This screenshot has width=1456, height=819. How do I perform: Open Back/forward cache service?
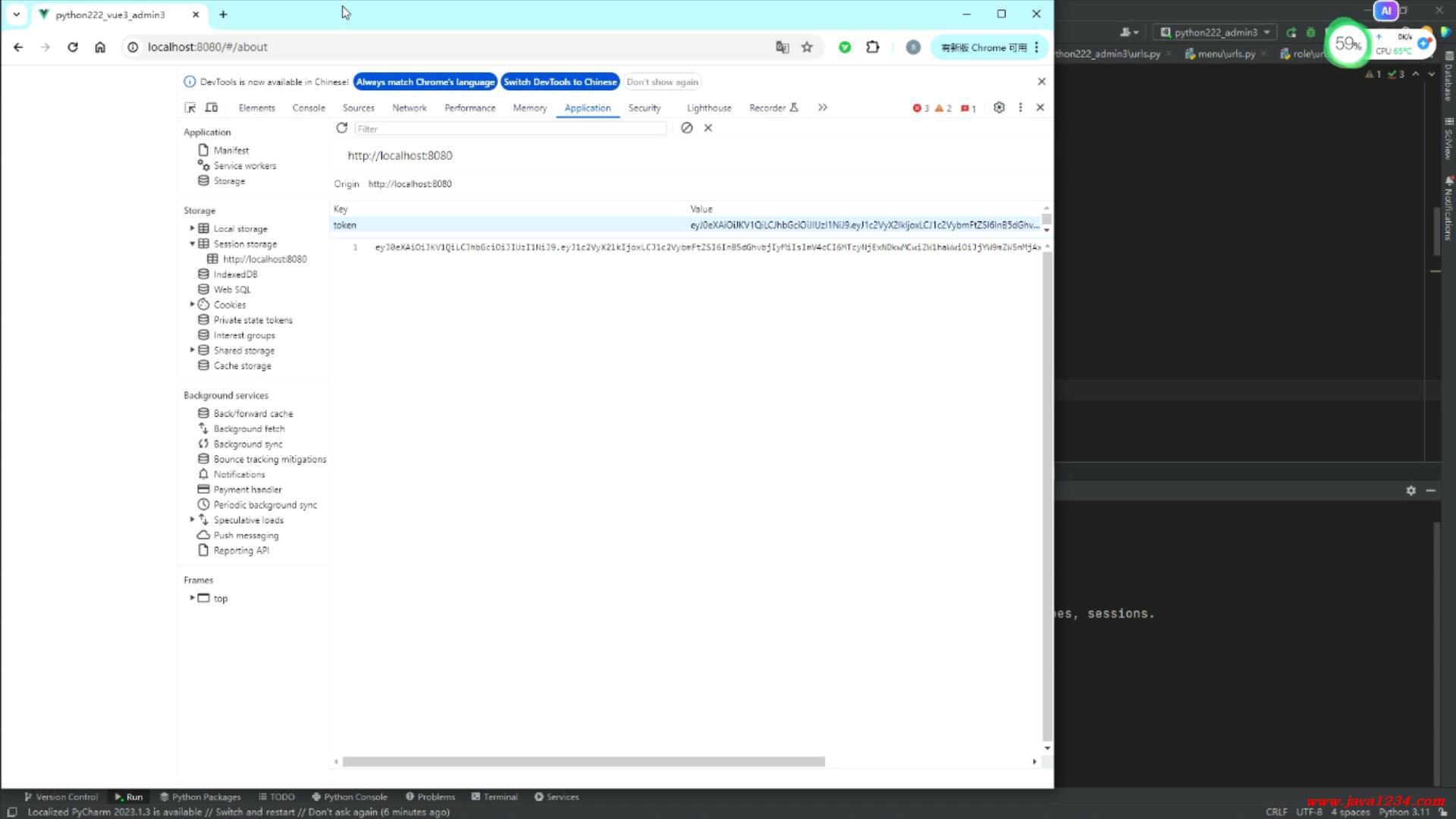click(245, 413)
